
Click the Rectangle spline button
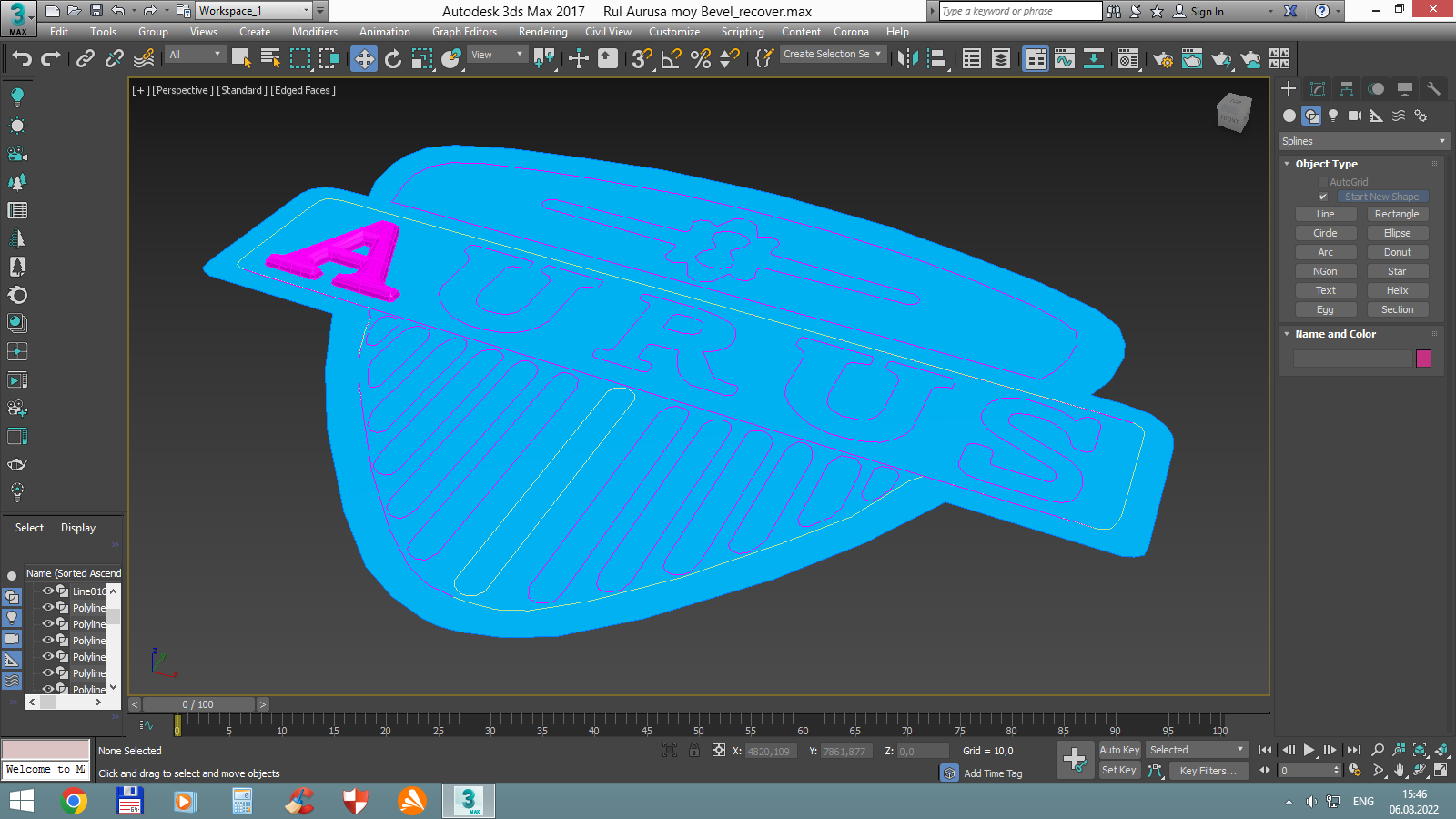pos(1397,214)
